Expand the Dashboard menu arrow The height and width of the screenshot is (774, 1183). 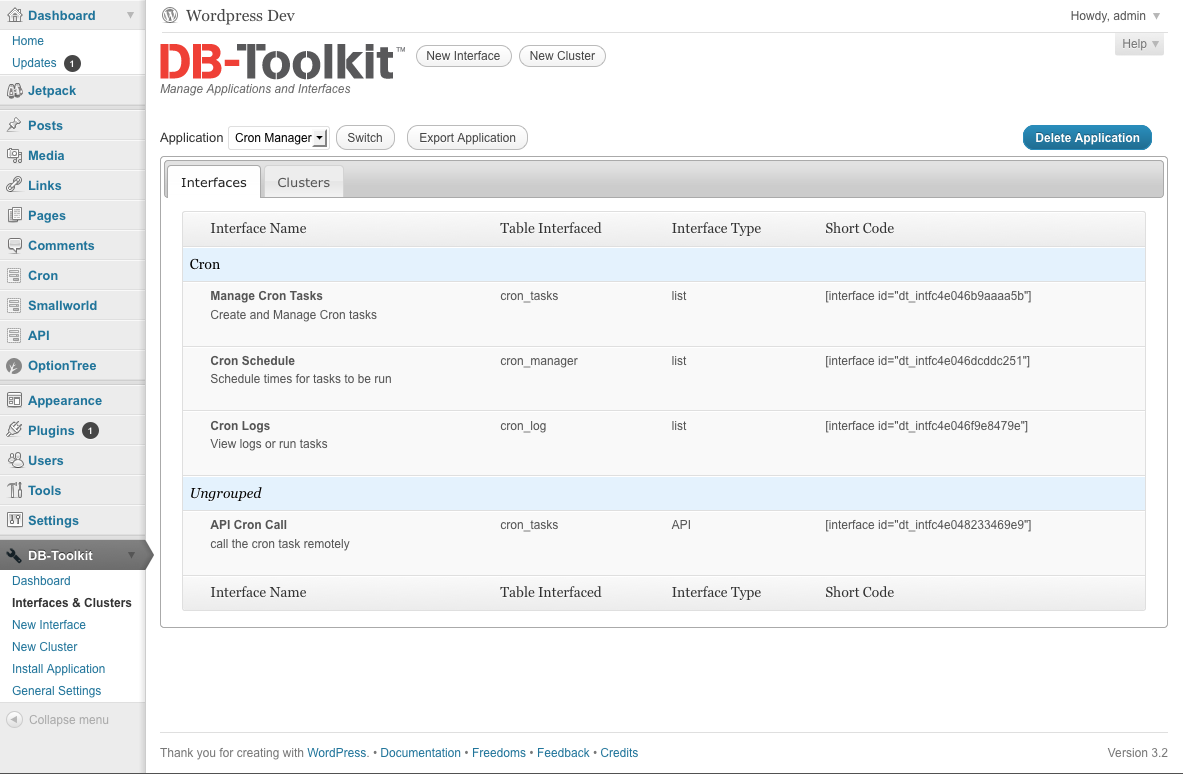pyautogui.click(x=131, y=15)
